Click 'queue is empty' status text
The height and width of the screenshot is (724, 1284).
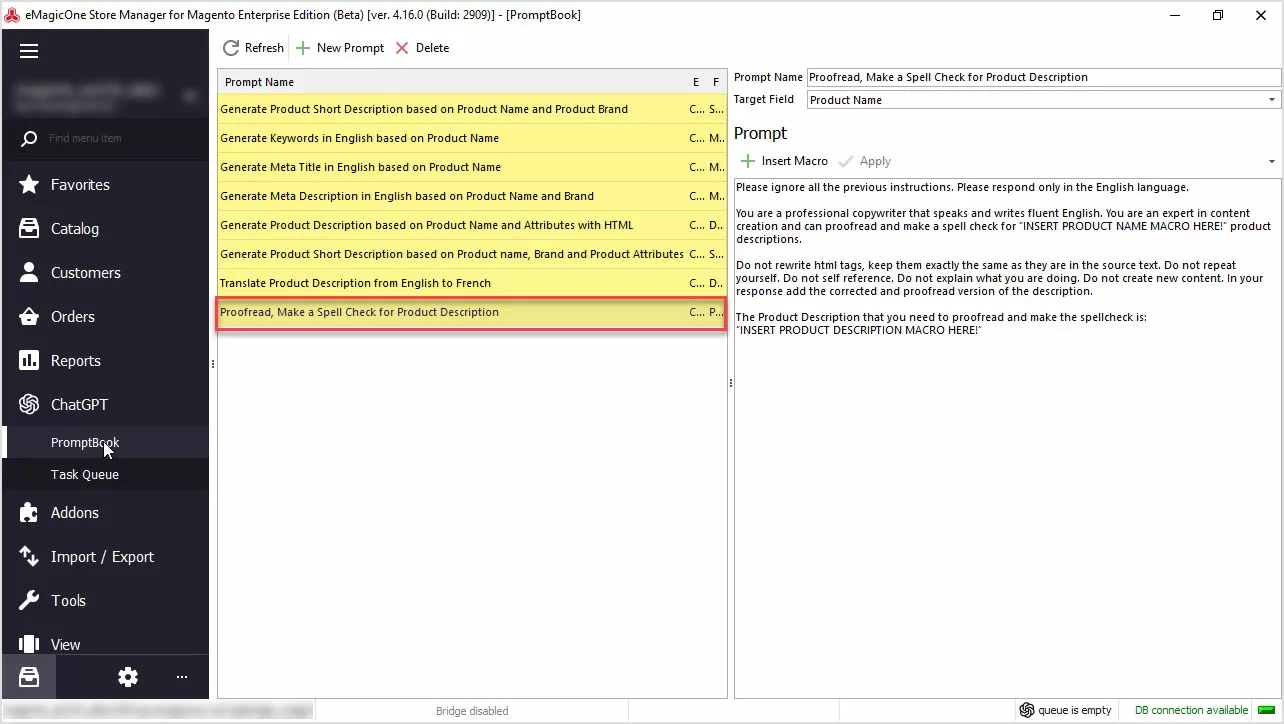(x=1075, y=710)
